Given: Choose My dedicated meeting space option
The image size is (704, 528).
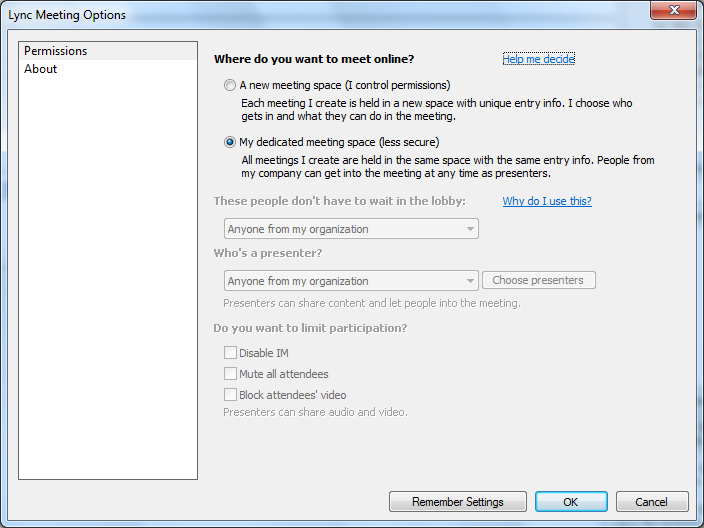Looking at the screenshot, I should pyautogui.click(x=231, y=142).
